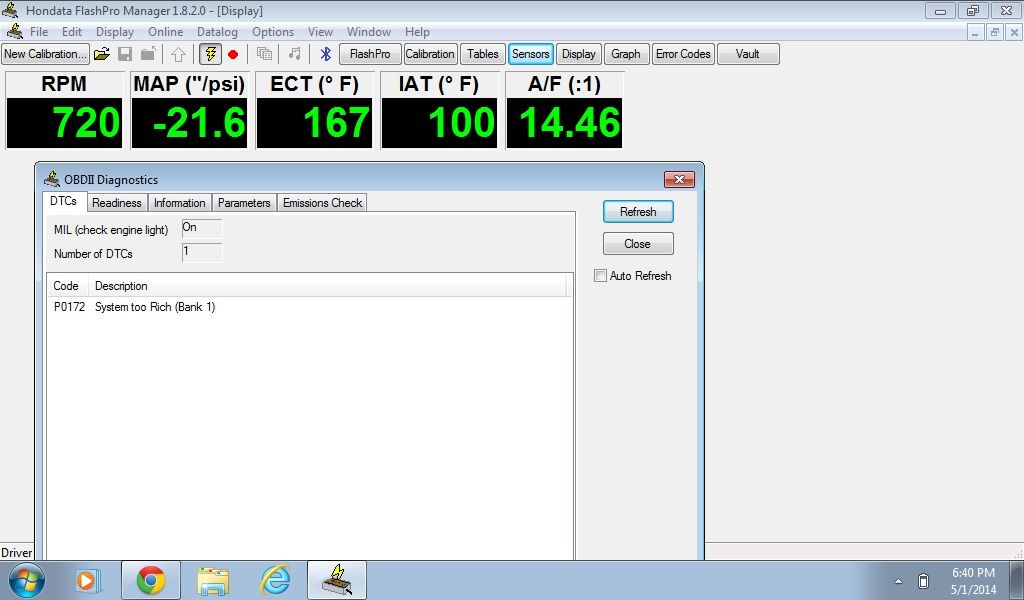Launch Google Chrome from taskbar
1024x600 pixels.
pyautogui.click(x=151, y=580)
